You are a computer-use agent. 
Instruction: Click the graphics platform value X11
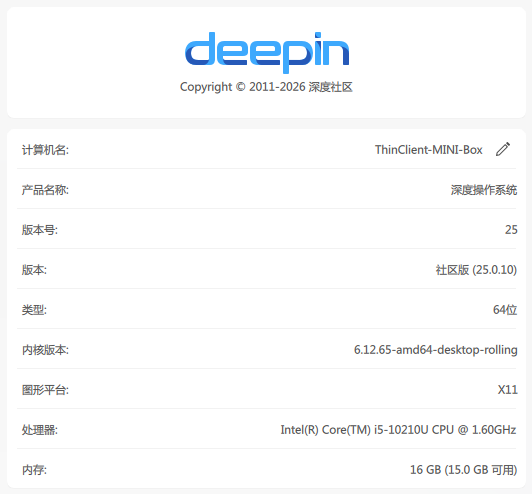(508, 390)
